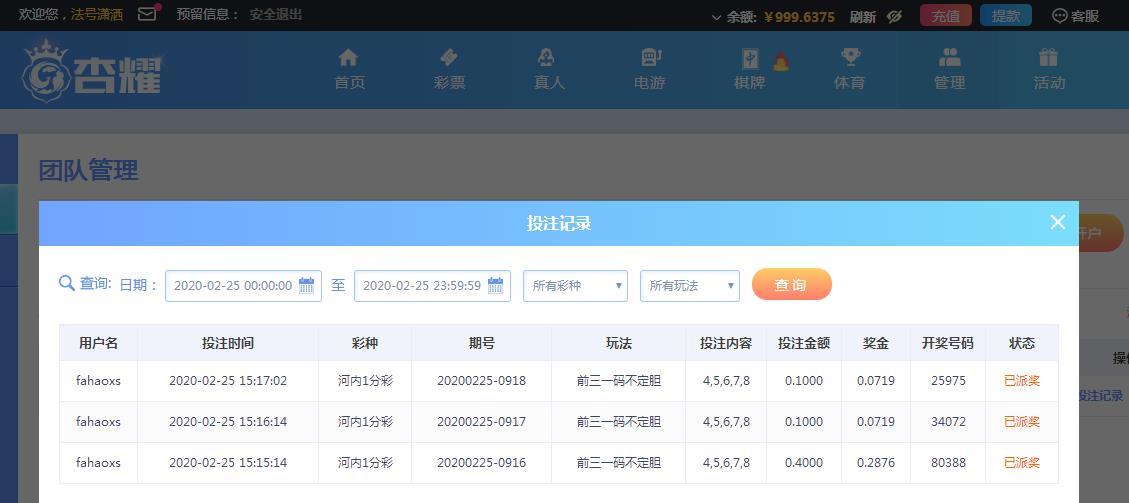Image resolution: width=1129 pixels, height=503 pixels.
Task: Go to 首页 home icon
Action: click(348, 58)
